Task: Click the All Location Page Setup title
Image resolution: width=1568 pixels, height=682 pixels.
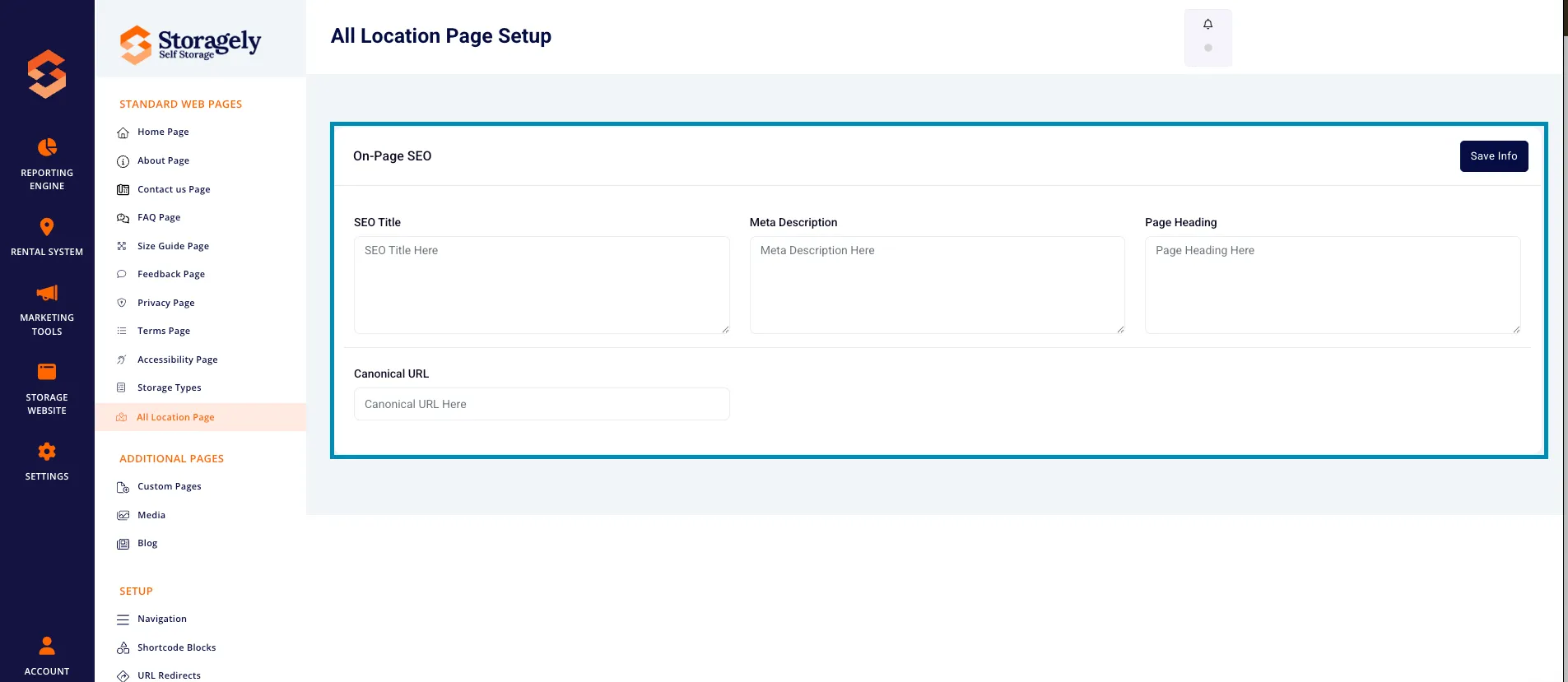Action: [x=441, y=36]
